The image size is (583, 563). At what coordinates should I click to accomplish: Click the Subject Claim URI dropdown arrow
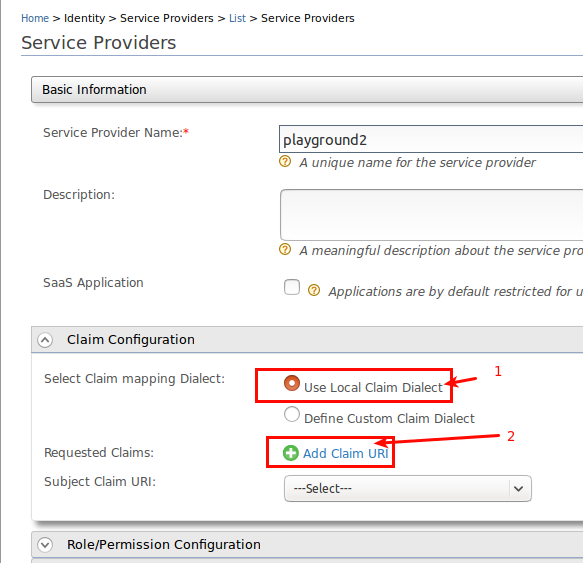point(519,488)
